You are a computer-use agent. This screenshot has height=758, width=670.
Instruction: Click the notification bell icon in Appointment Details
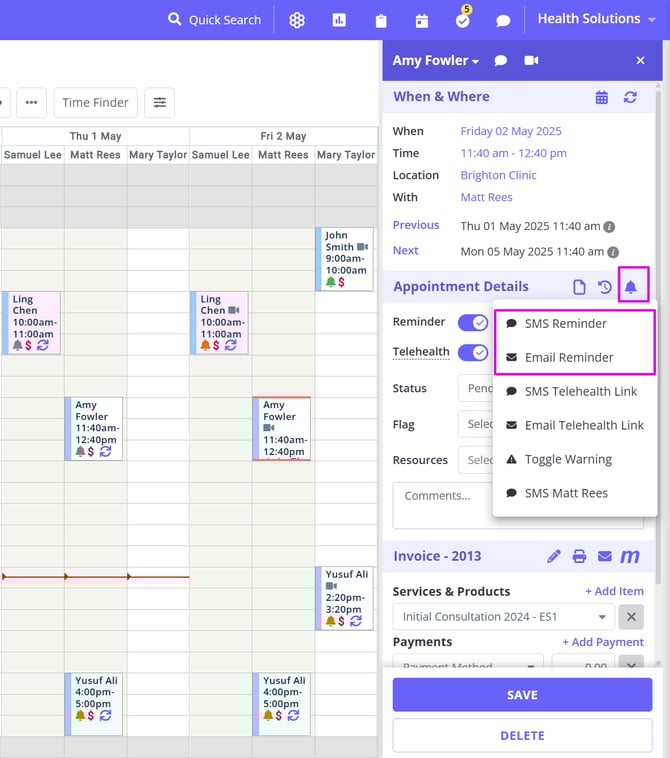point(631,287)
